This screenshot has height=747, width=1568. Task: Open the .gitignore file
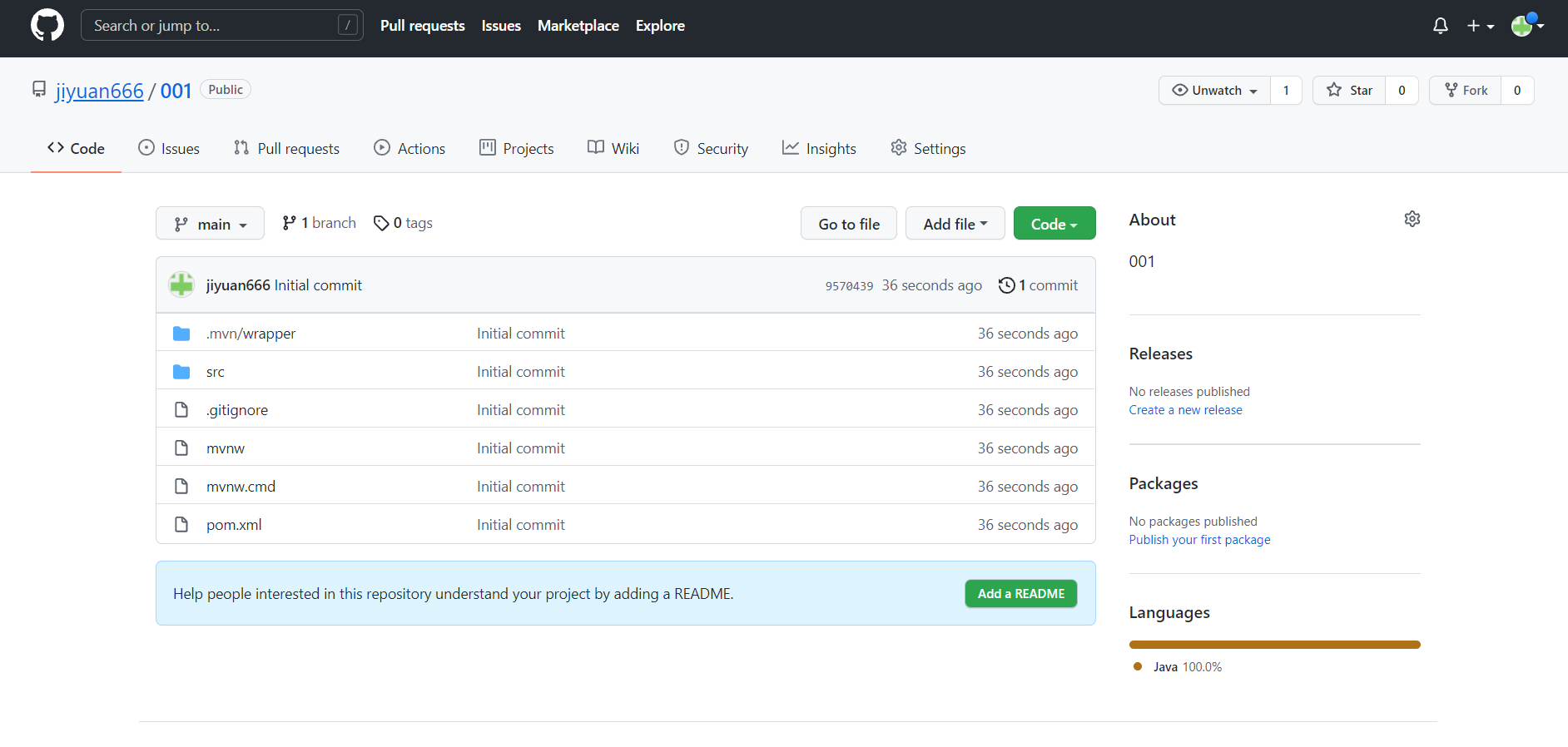237,410
